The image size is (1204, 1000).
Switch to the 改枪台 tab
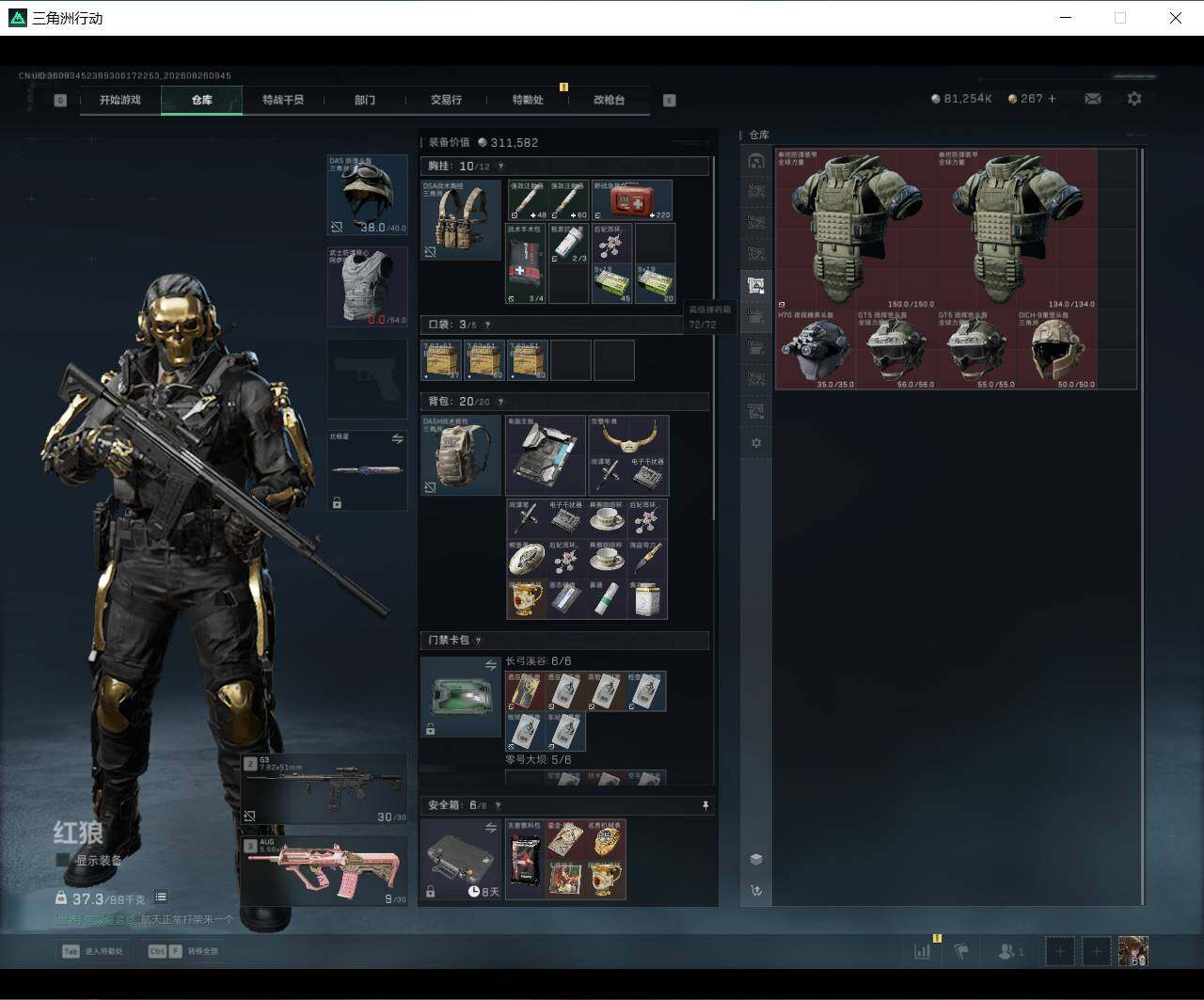[610, 100]
